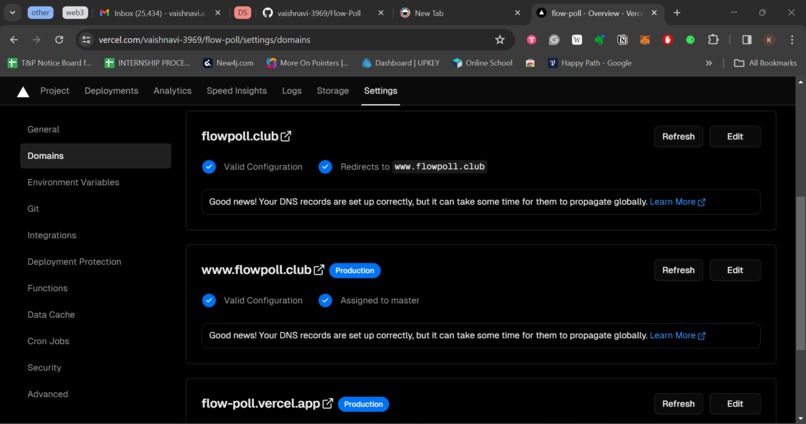Open Integrations settings
Viewport: 806px width, 424px height.
(51, 235)
